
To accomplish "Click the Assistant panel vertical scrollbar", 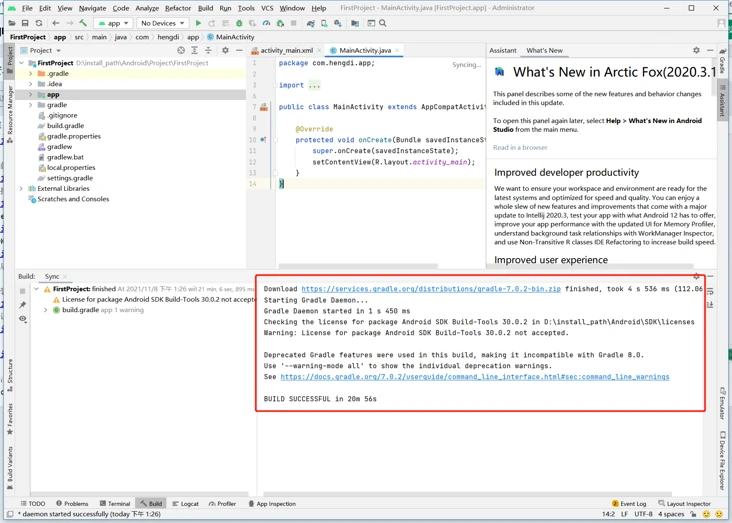I will [x=714, y=77].
